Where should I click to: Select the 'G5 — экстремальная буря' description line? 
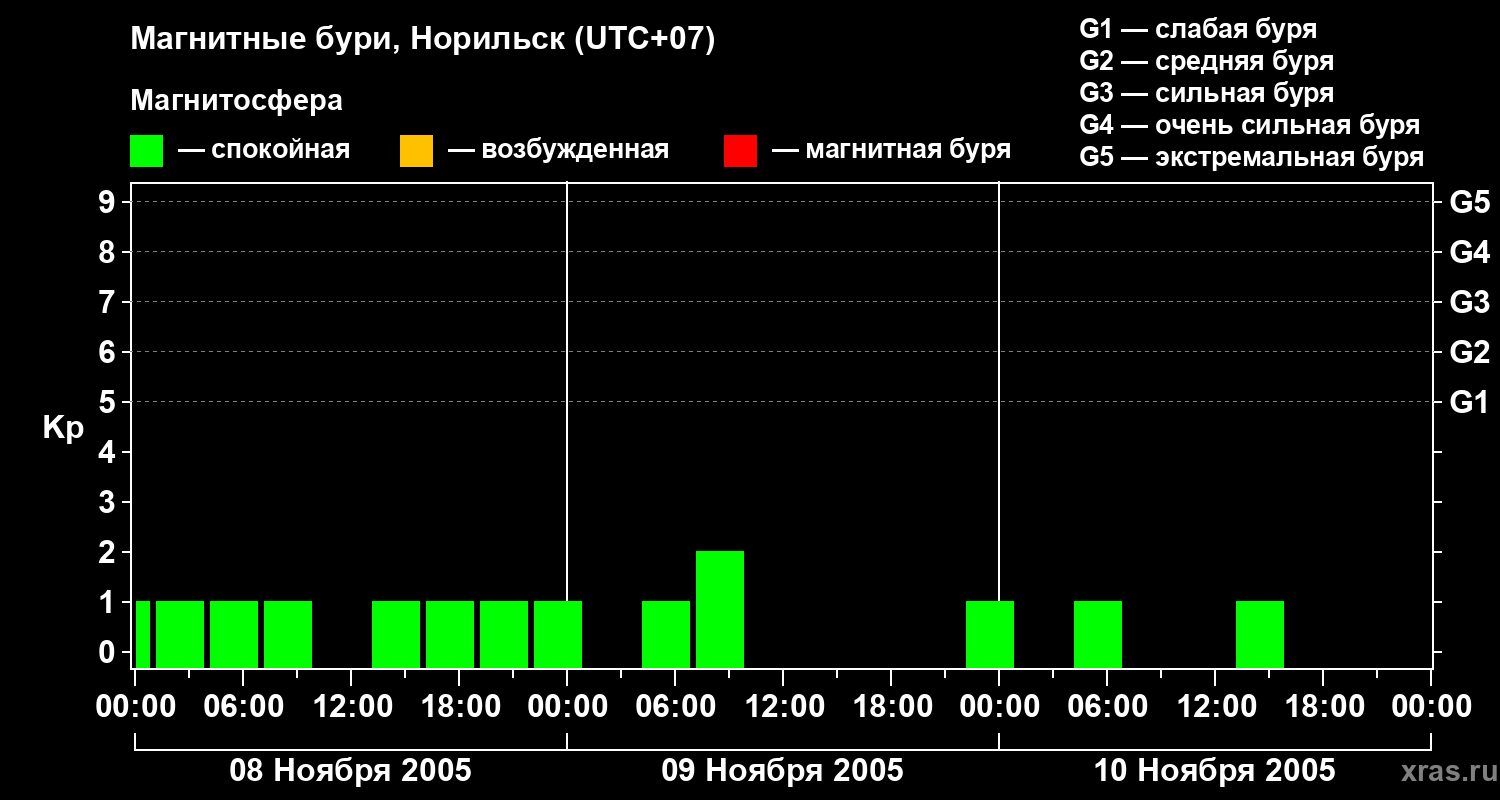(x=1252, y=157)
